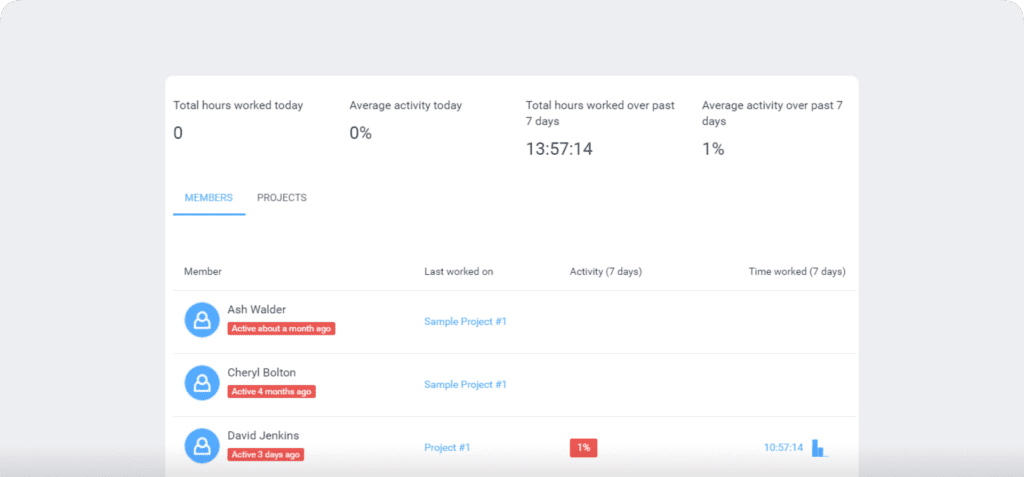The width and height of the screenshot is (1024, 477).
Task: Click the 'Active 4 months ago' badge
Action: [272, 391]
